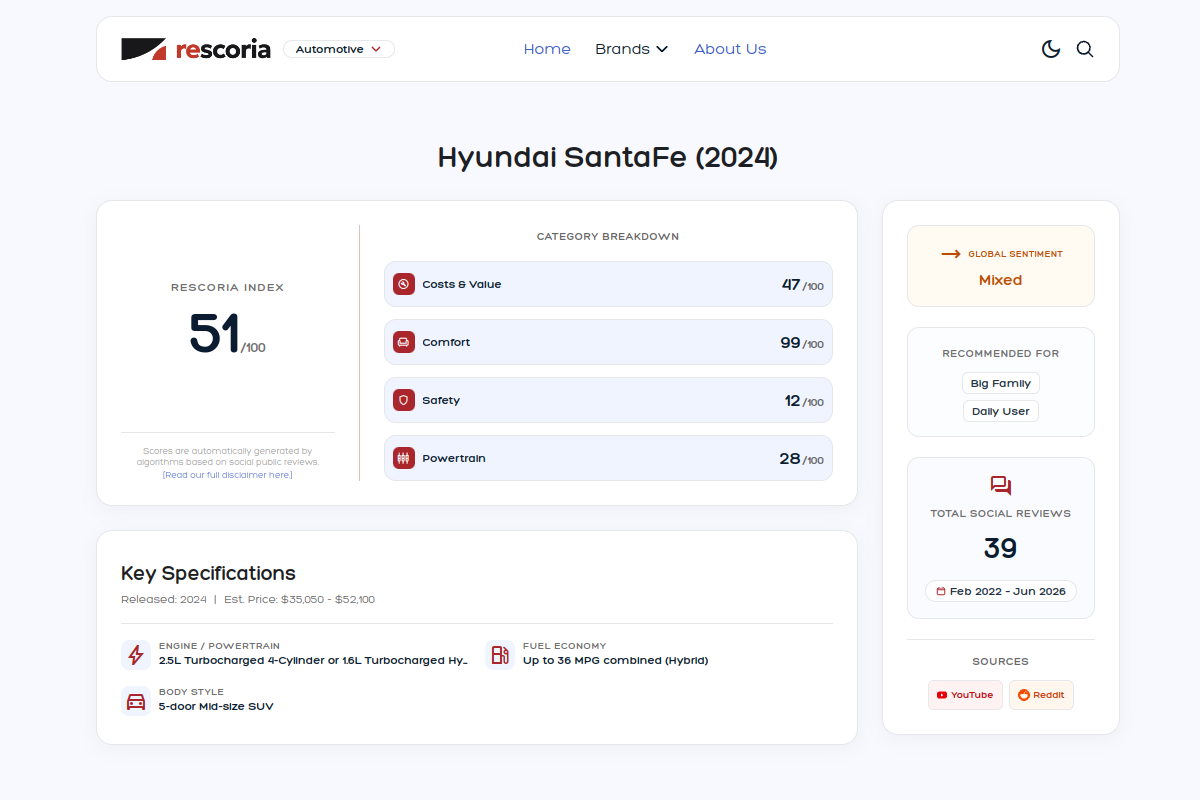Open the About Us page
This screenshot has height=800, width=1200.
[730, 49]
